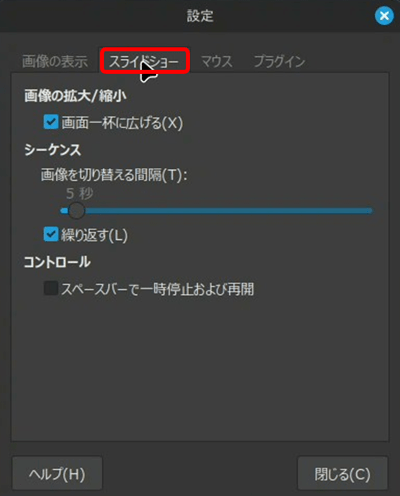Click the シーケンス section heading
This screenshot has height=496, width=400.
tap(53, 150)
